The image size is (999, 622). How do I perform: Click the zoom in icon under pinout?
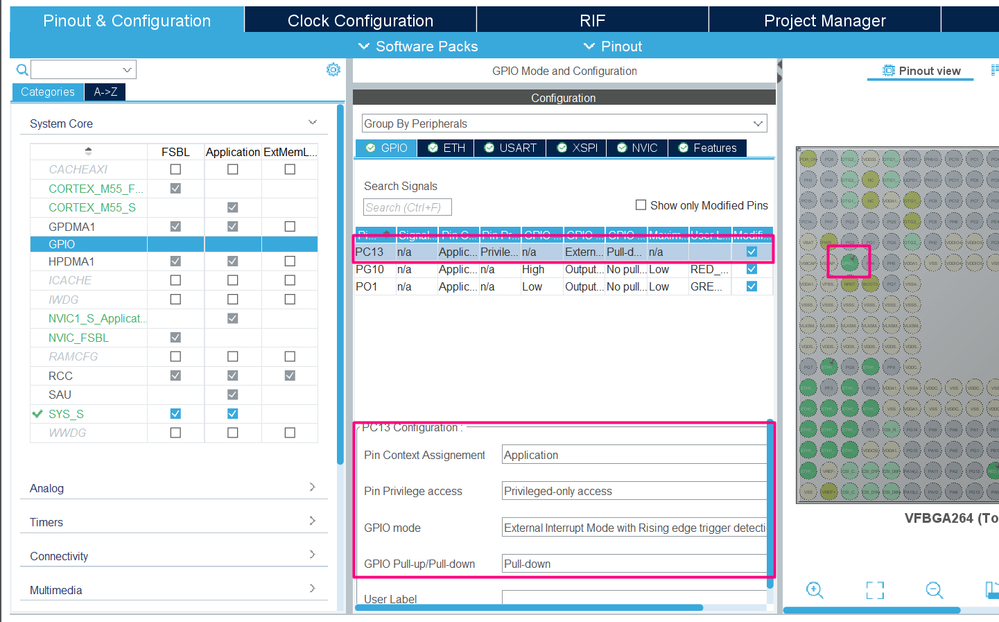[814, 589]
